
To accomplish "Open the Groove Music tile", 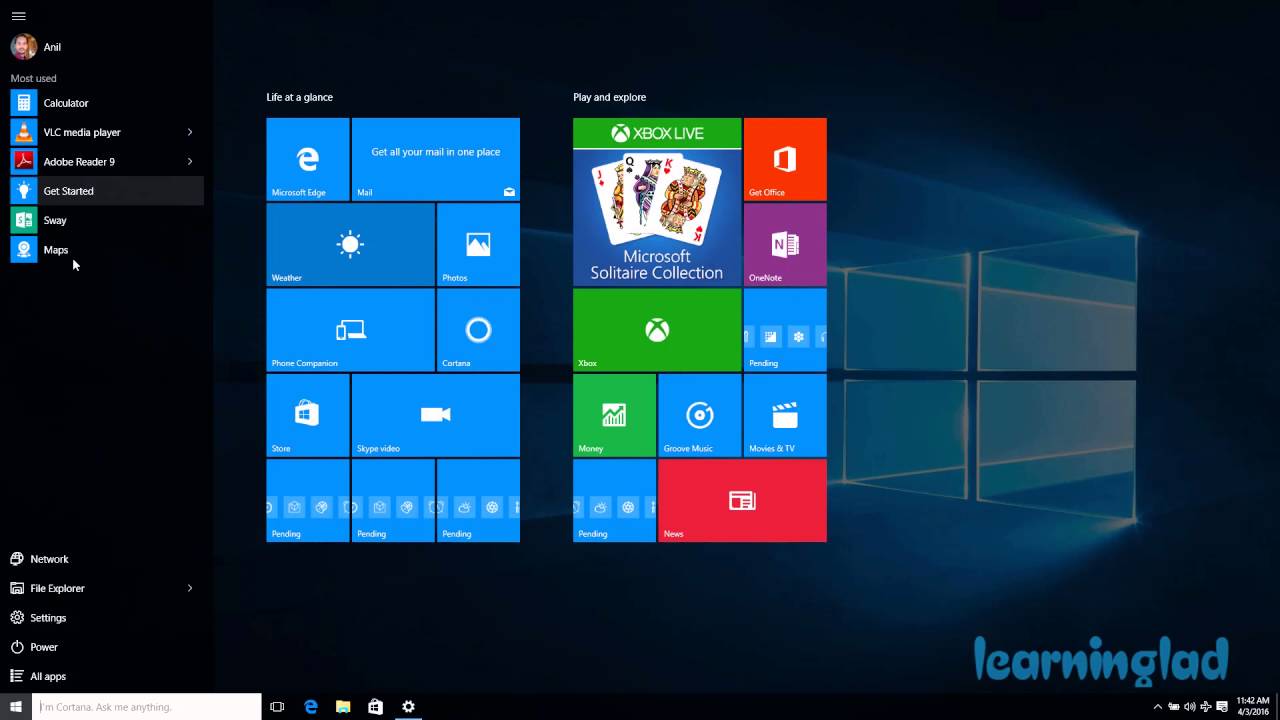I will point(700,415).
